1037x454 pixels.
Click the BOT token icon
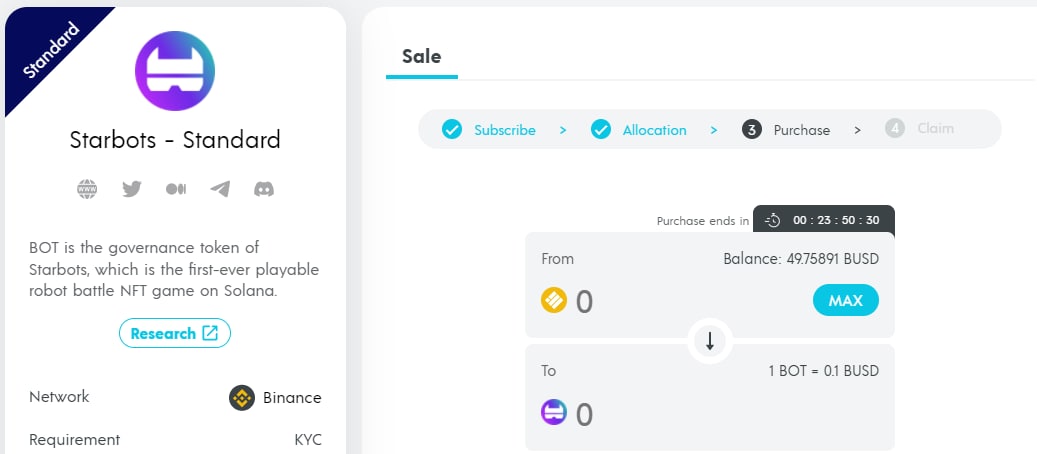click(x=554, y=412)
